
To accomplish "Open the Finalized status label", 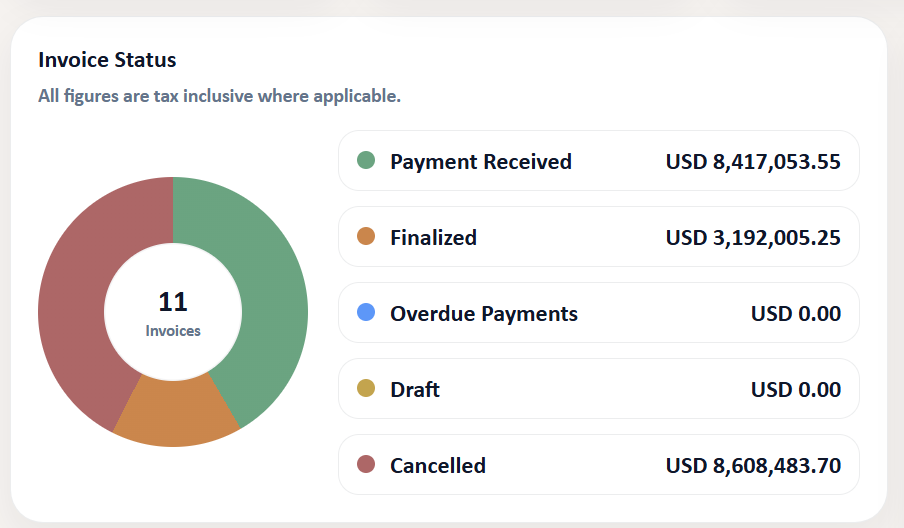I will [x=434, y=237].
